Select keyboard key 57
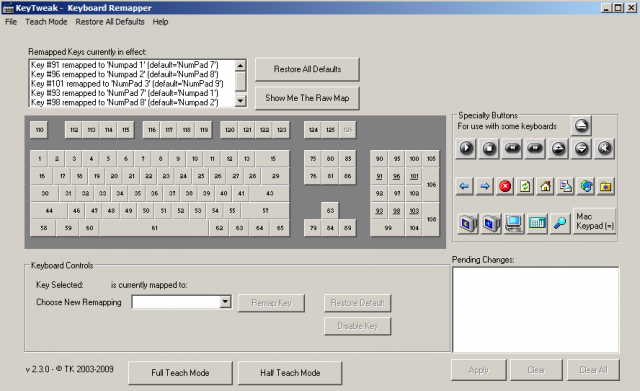This screenshot has height=391, width=640. [265, 211]
